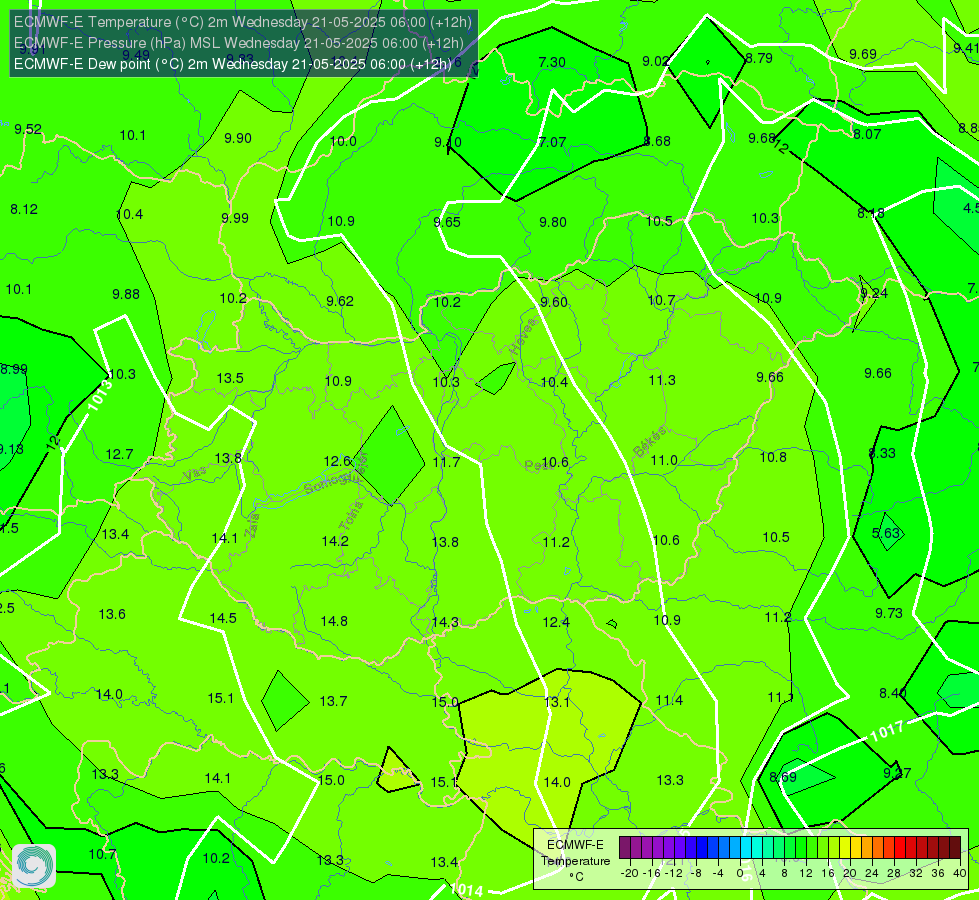The width and height of the screenshot is (979, 900).
Task: Click the 13.7 temperature value
Action: [333, 701]
